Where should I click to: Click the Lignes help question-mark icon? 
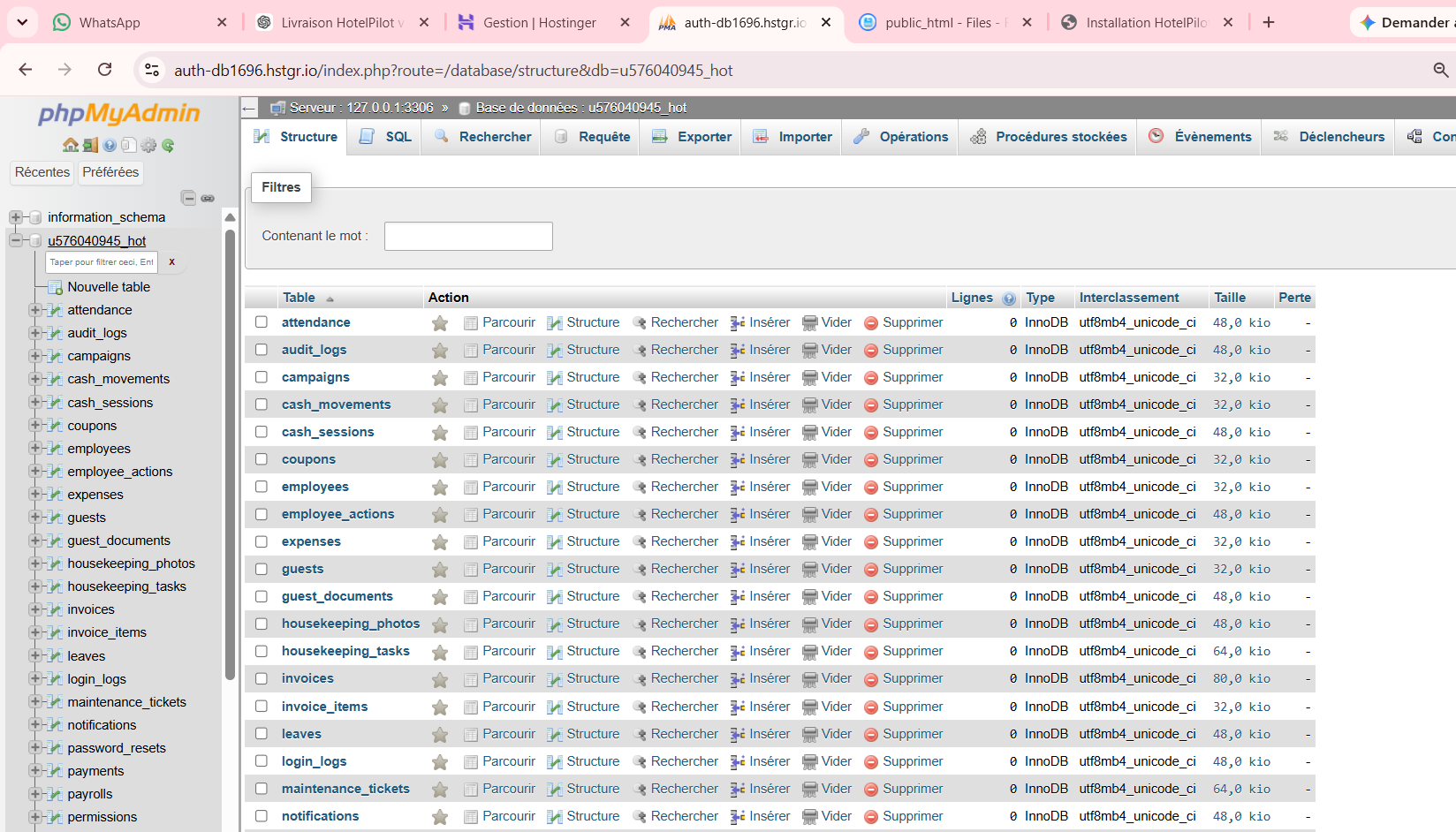(x=1009, y=299)
